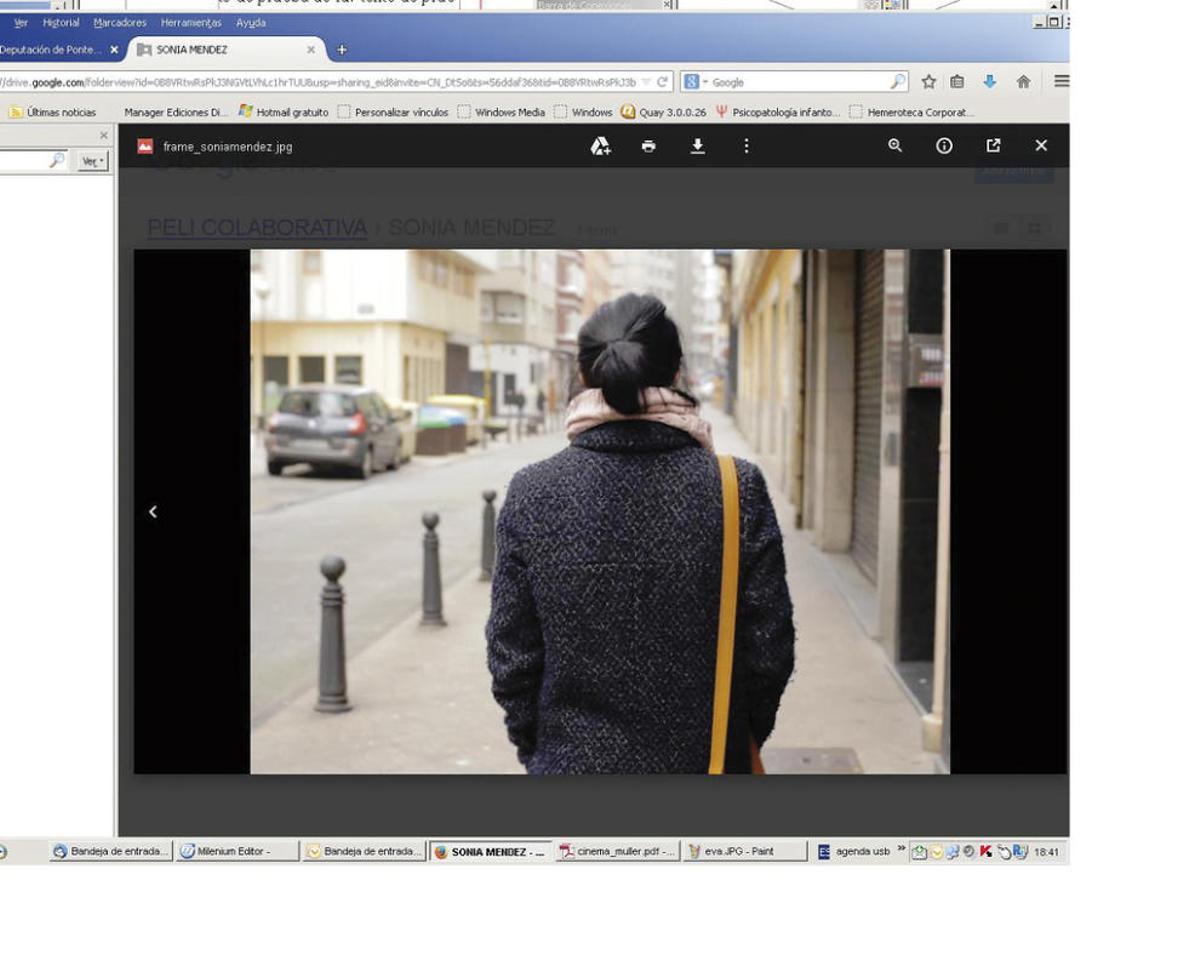1200x960 pixels.
Task: Show hidden taskbar items chevron
Action: pos(901,849)
